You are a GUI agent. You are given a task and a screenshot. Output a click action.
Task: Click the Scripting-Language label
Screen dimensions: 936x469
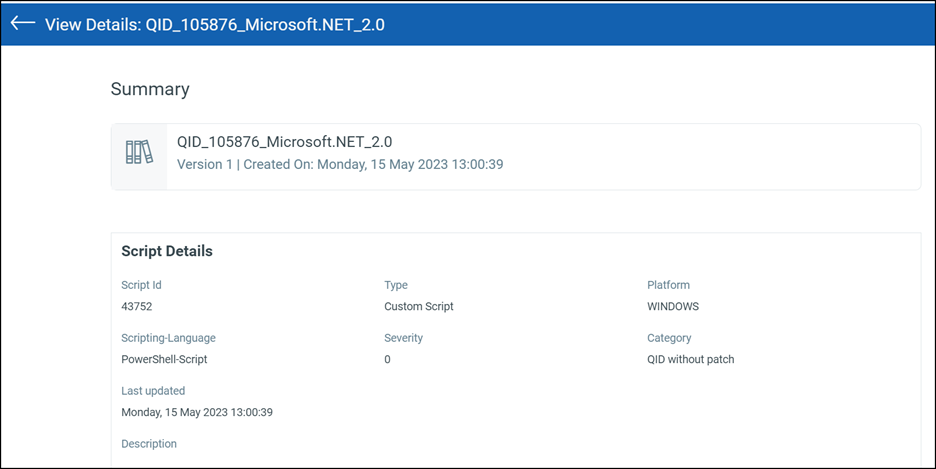pos(168,338)
